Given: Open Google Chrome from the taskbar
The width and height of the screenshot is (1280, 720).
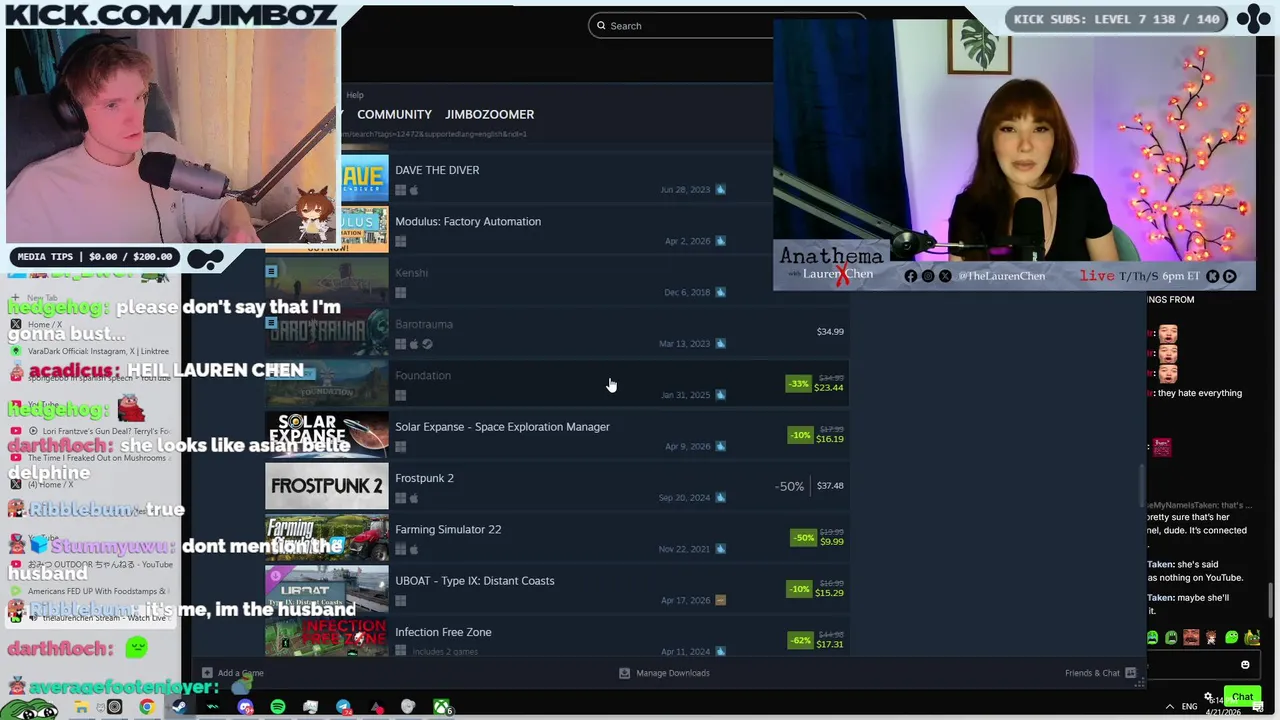Looking at the screenshot, I should 147,707.
